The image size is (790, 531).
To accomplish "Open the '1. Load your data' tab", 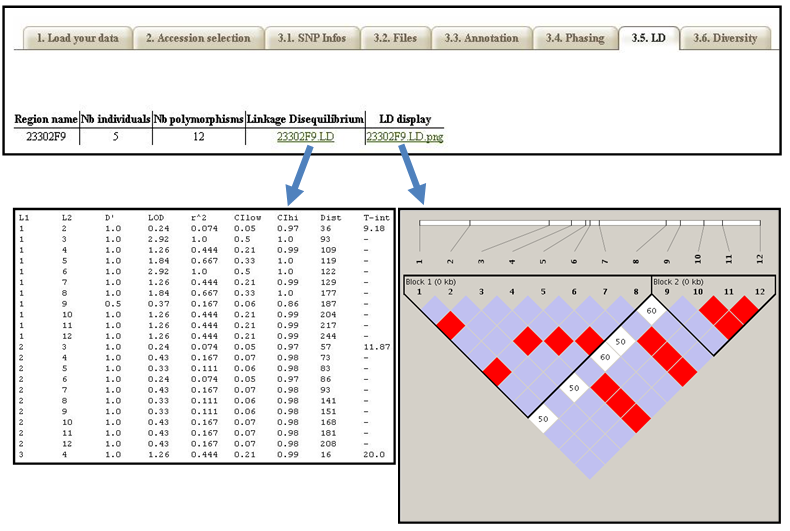I will [x=78, y=38].
